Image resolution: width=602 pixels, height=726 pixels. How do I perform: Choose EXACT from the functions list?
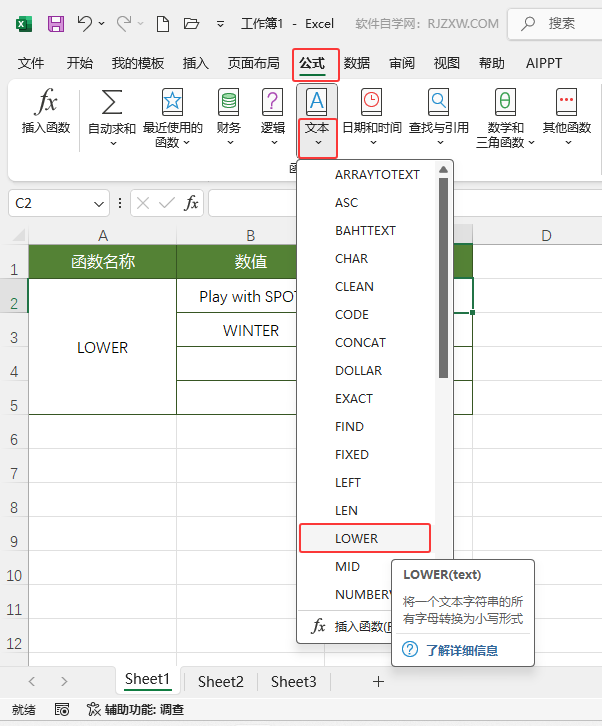pyautogui.click(x=367, y=399)
